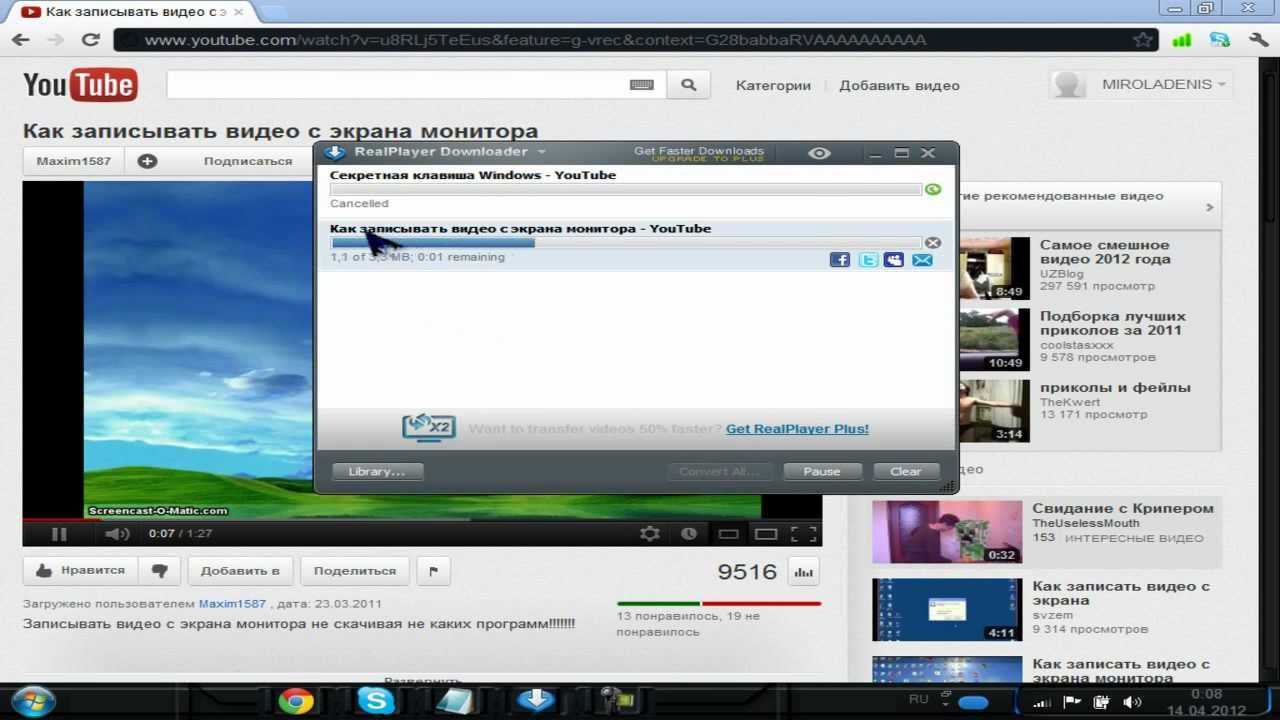Share the download on Facebook
The width and height of the screenshot is (1280, 720).
click(840, 260)
